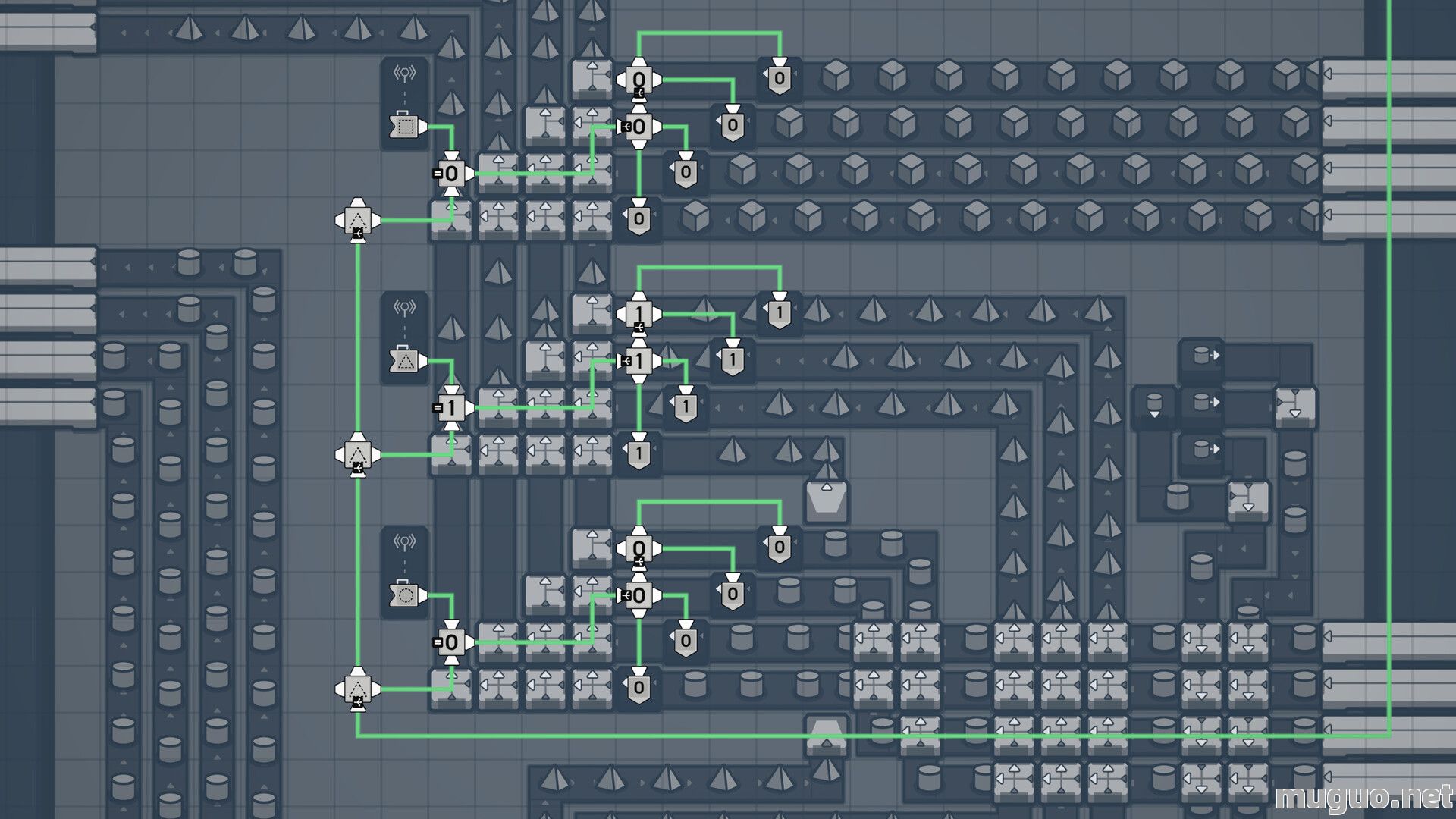This screenshot has height=819, width=1456.
Task: Click the '=1' comparison gate
Action: click(451, 408)
